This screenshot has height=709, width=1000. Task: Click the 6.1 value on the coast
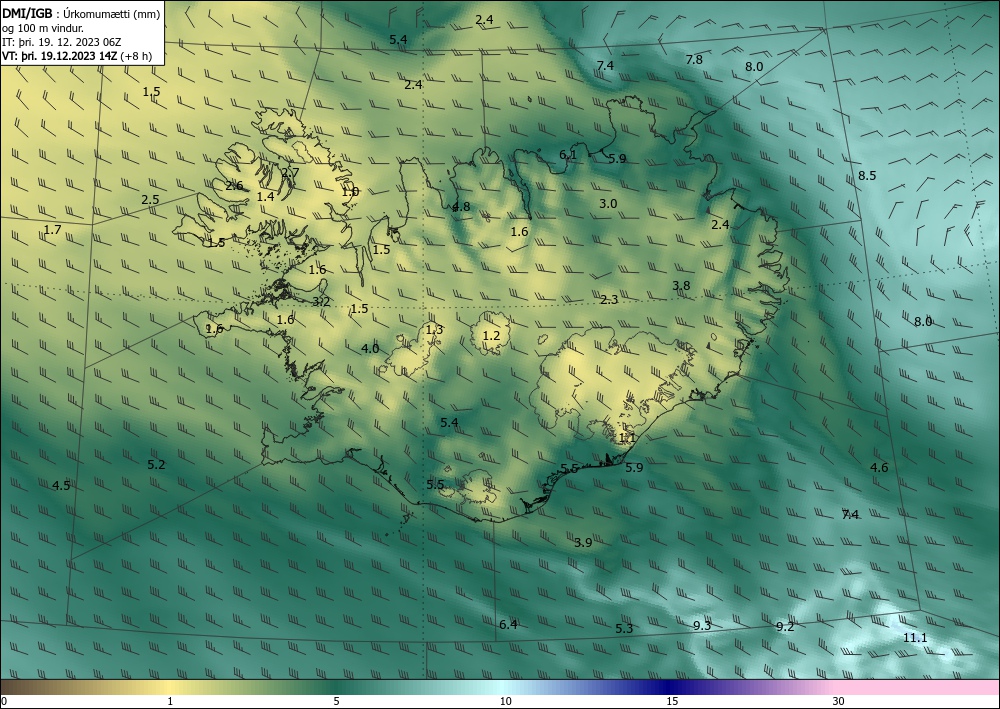coord(568,154)
